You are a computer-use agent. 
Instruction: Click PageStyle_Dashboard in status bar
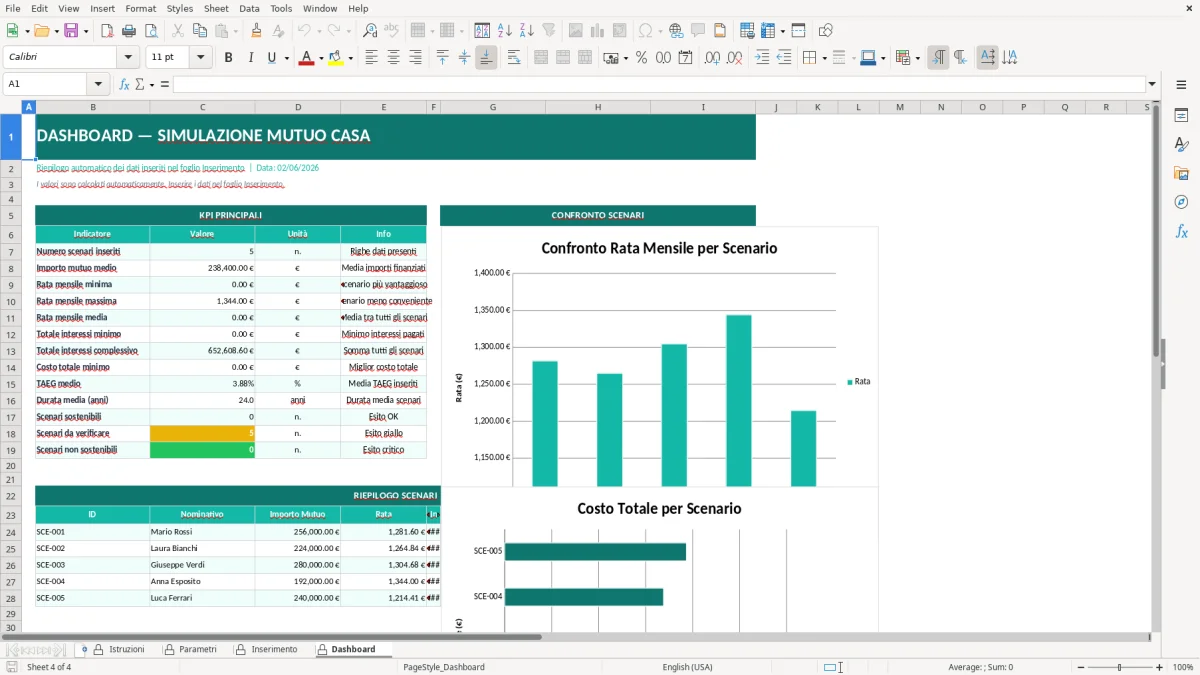pos(444,667)
